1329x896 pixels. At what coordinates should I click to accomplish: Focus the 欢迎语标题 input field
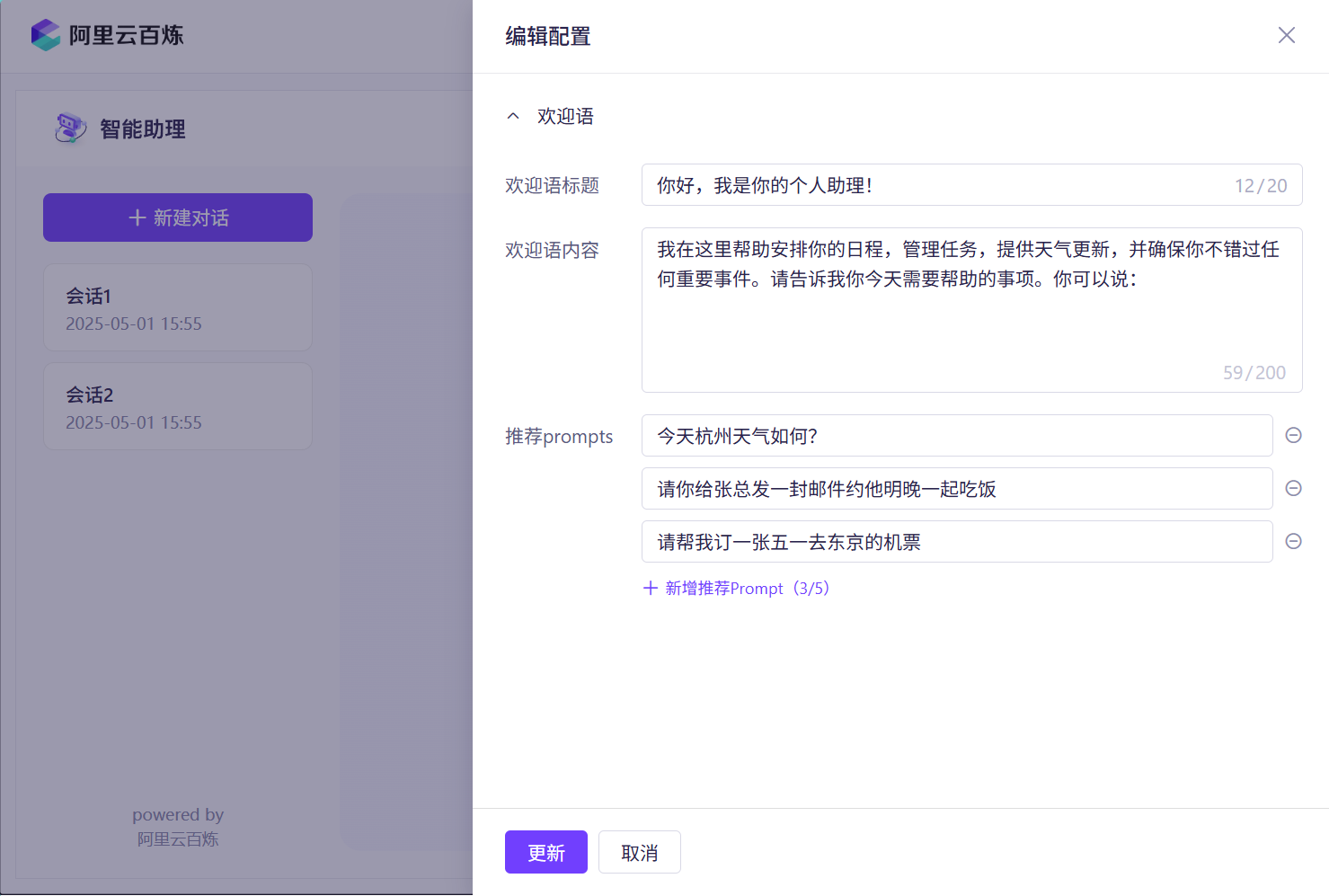972,185
